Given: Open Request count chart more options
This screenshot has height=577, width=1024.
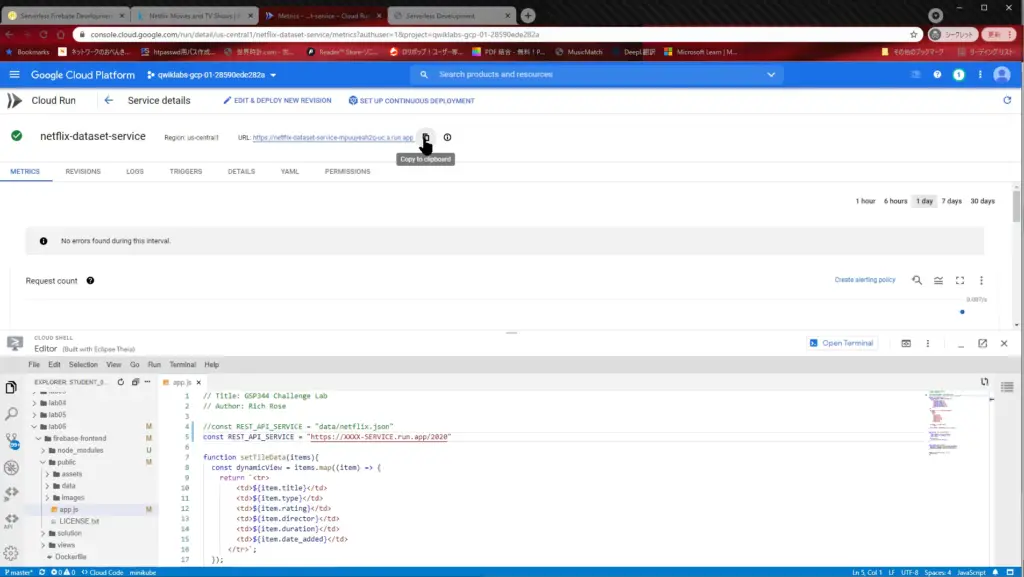Looking at the screenshot, I should pyautogui.click(x=981, y=280).
